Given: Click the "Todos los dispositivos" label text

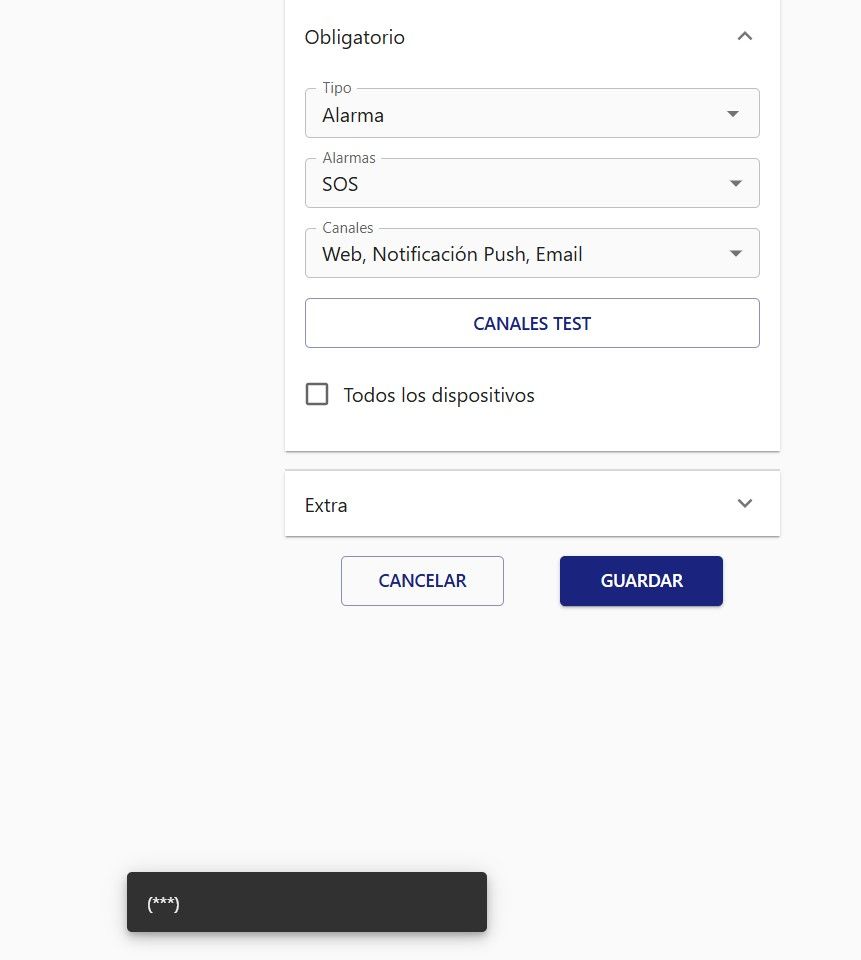Looking at the screenshot, I should click(439, 396).
